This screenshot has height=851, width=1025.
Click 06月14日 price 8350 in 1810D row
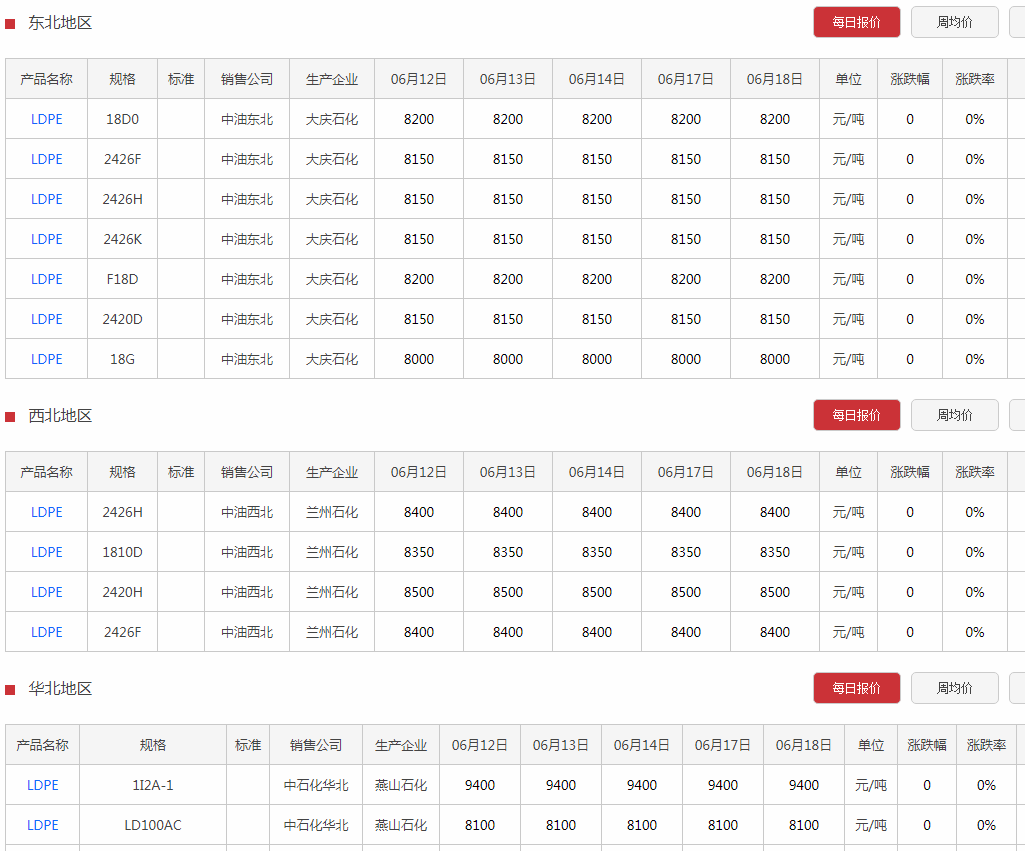pyautogui.click(x=597, y=552)
